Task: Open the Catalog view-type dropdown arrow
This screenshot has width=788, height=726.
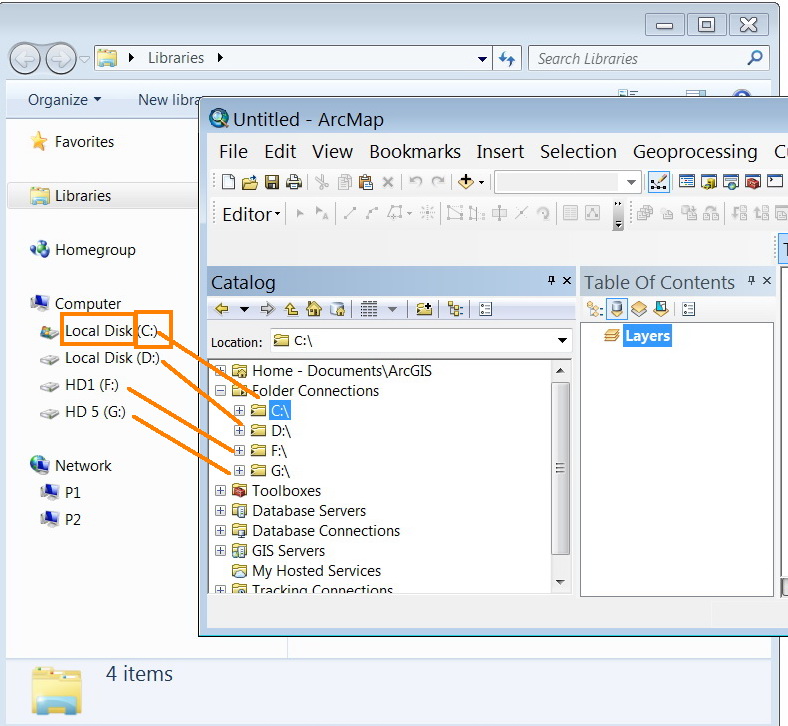Action: tap(392, 309)
